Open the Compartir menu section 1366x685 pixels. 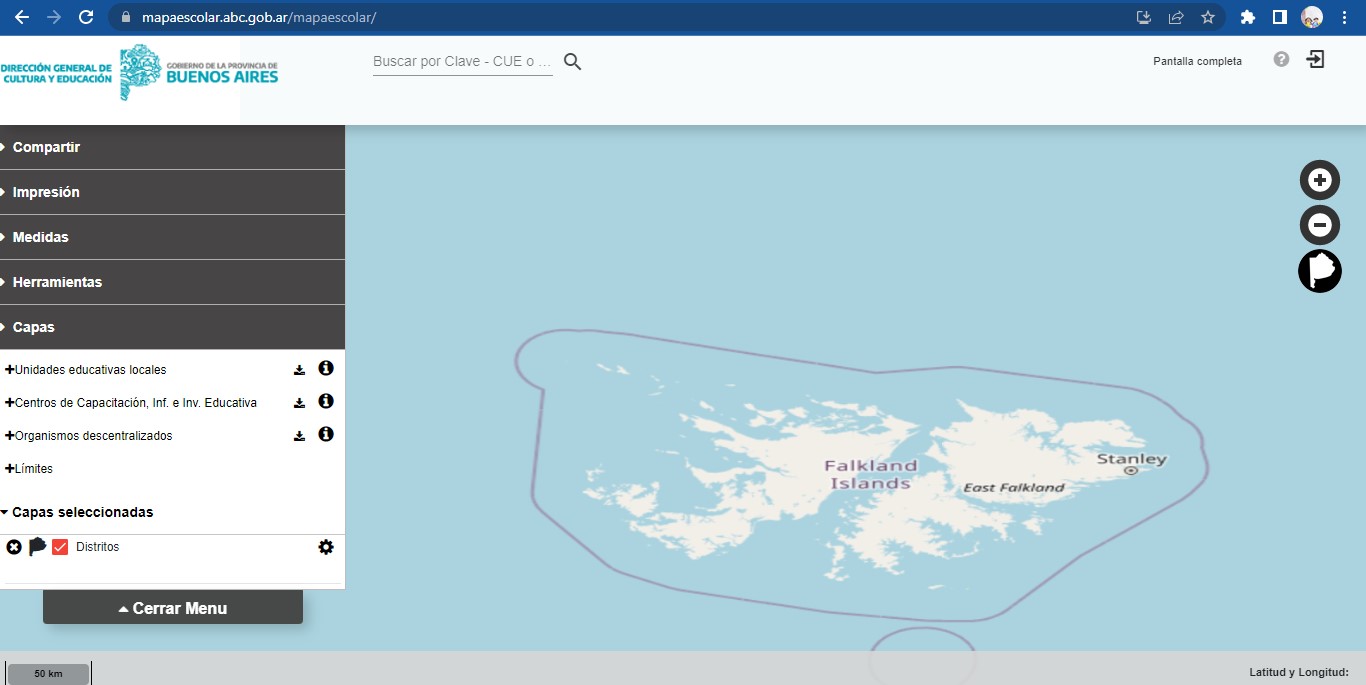[46, 147]
